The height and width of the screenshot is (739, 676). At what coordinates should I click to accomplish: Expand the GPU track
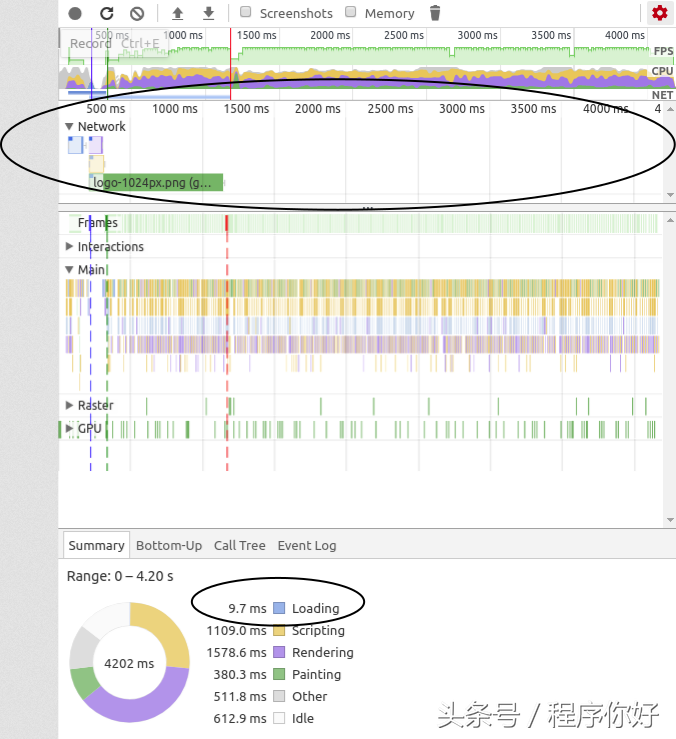point(70,429)
